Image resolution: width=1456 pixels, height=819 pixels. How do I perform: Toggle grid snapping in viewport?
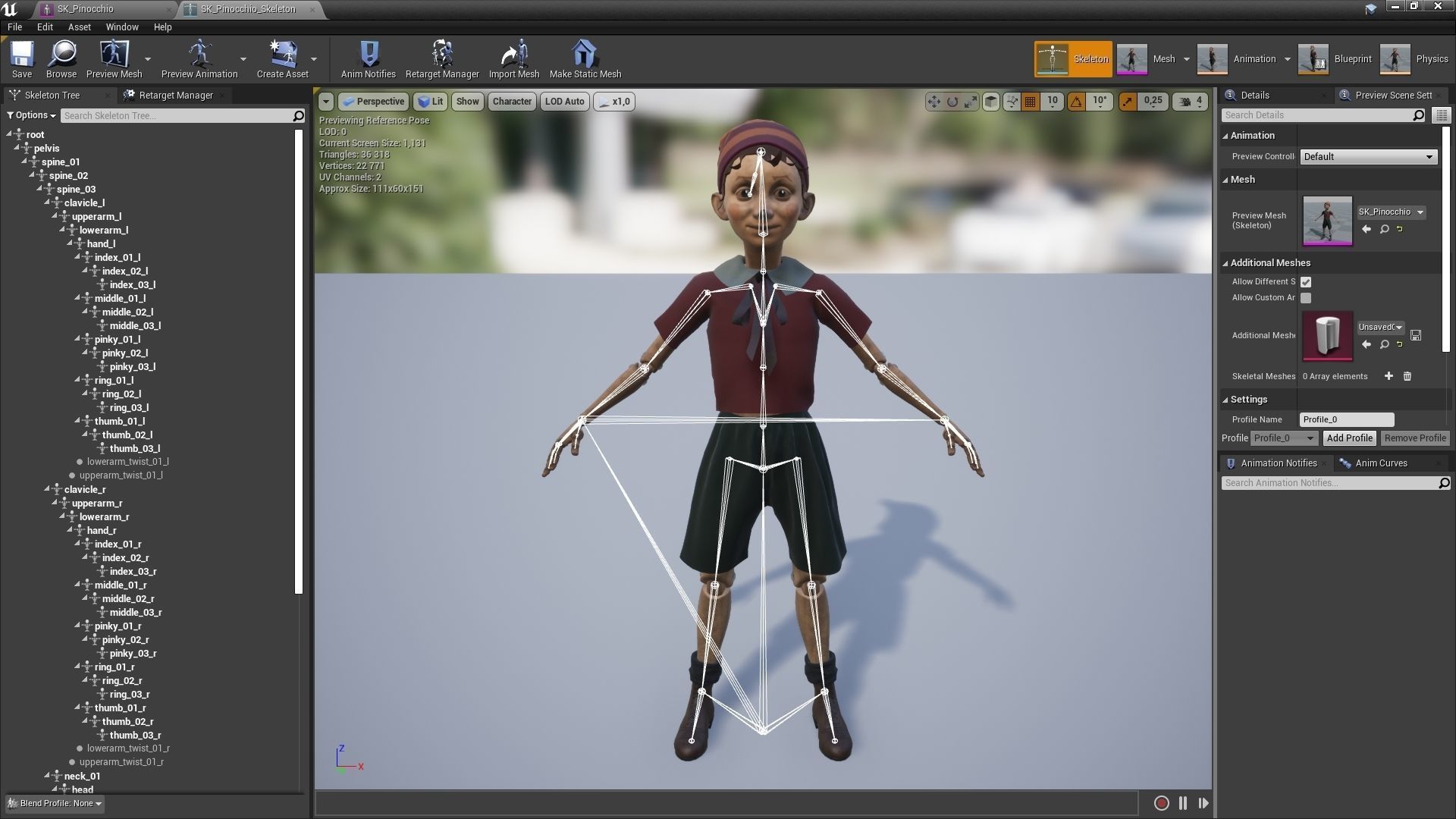1030,102
